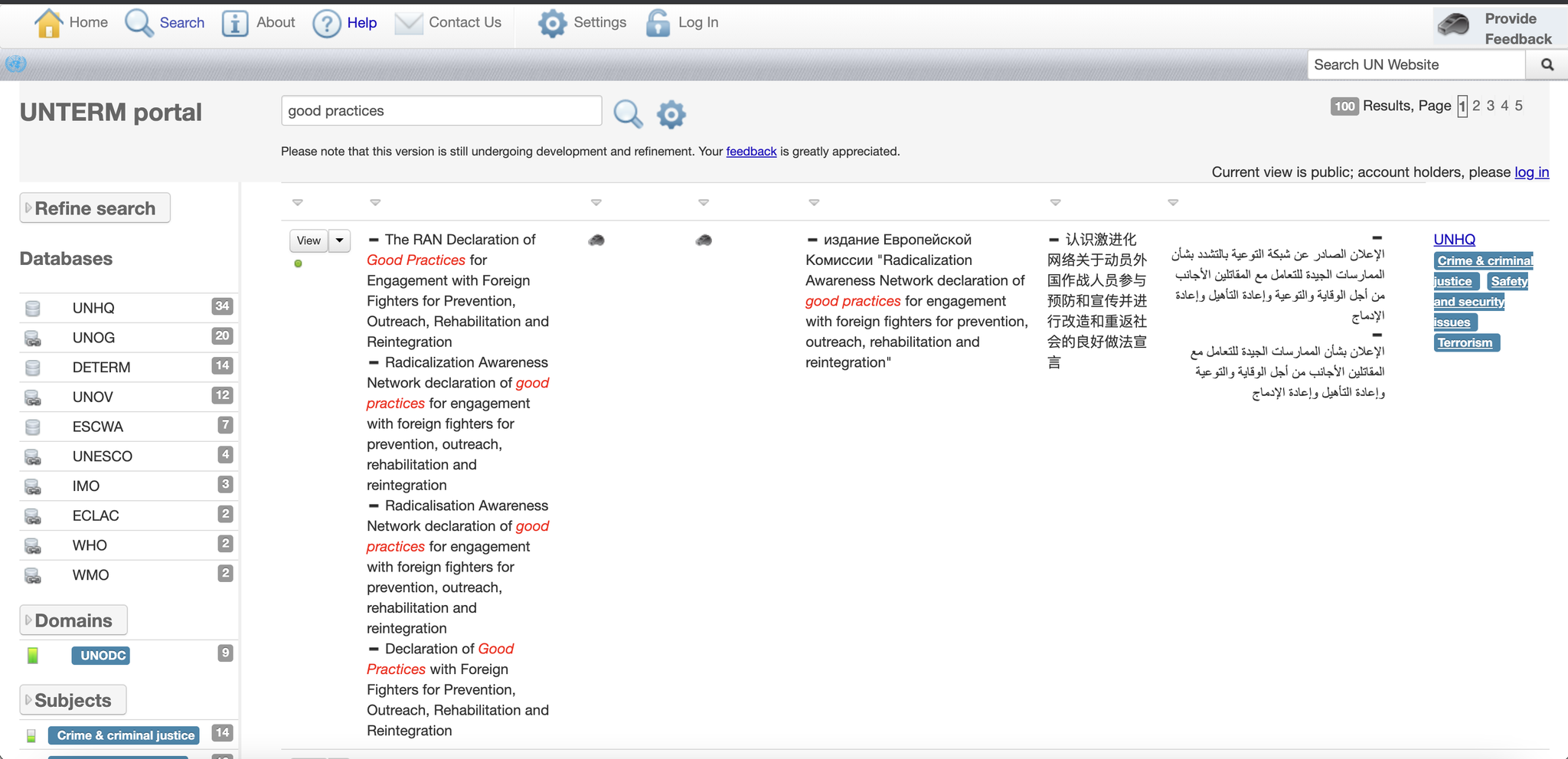
Task: Click the ECLAC database icon
Action: point(33,516)
